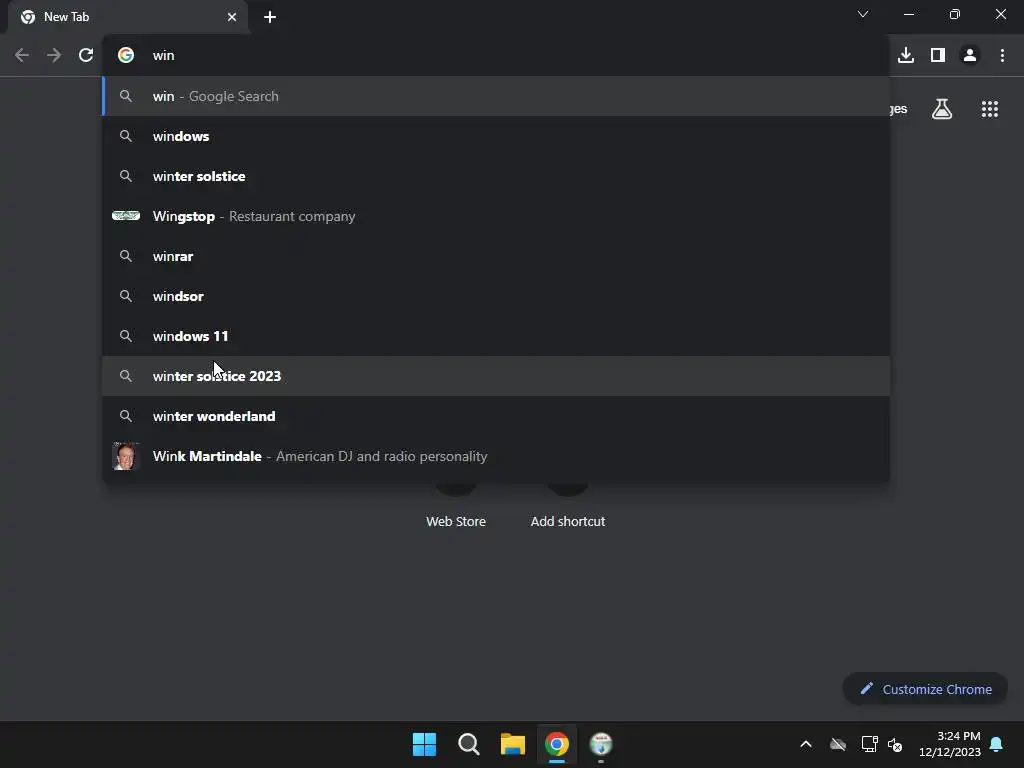Open the taskbar Search icon

point(468,744)
